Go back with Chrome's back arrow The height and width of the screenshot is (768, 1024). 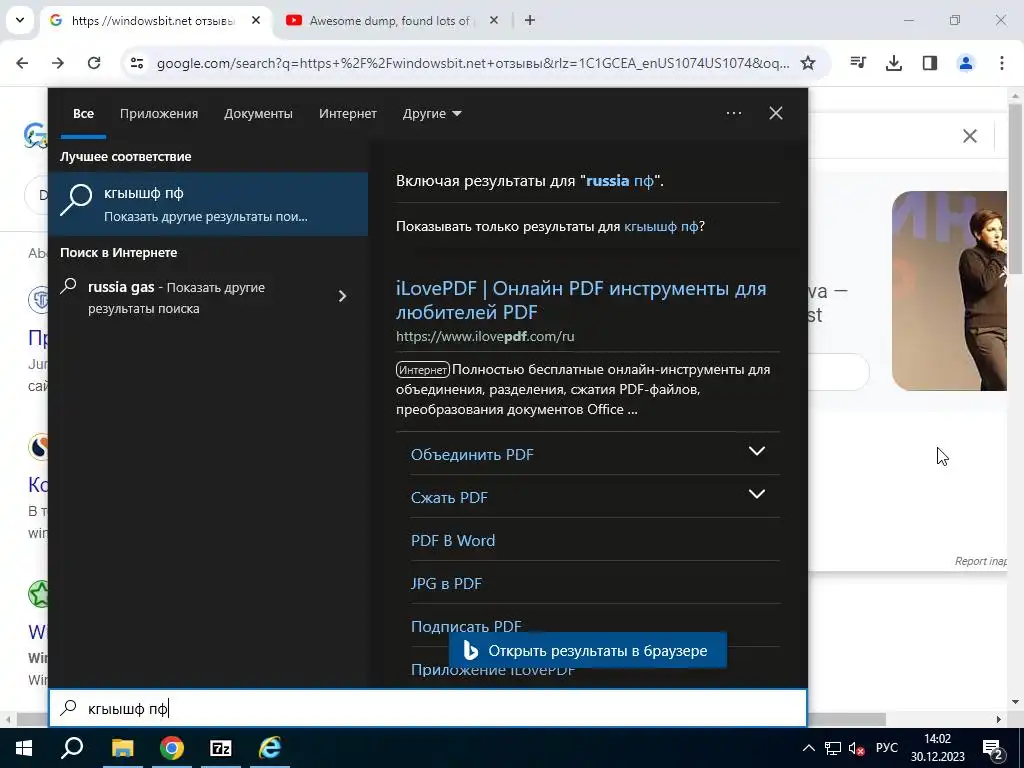[x=22, y=63]
